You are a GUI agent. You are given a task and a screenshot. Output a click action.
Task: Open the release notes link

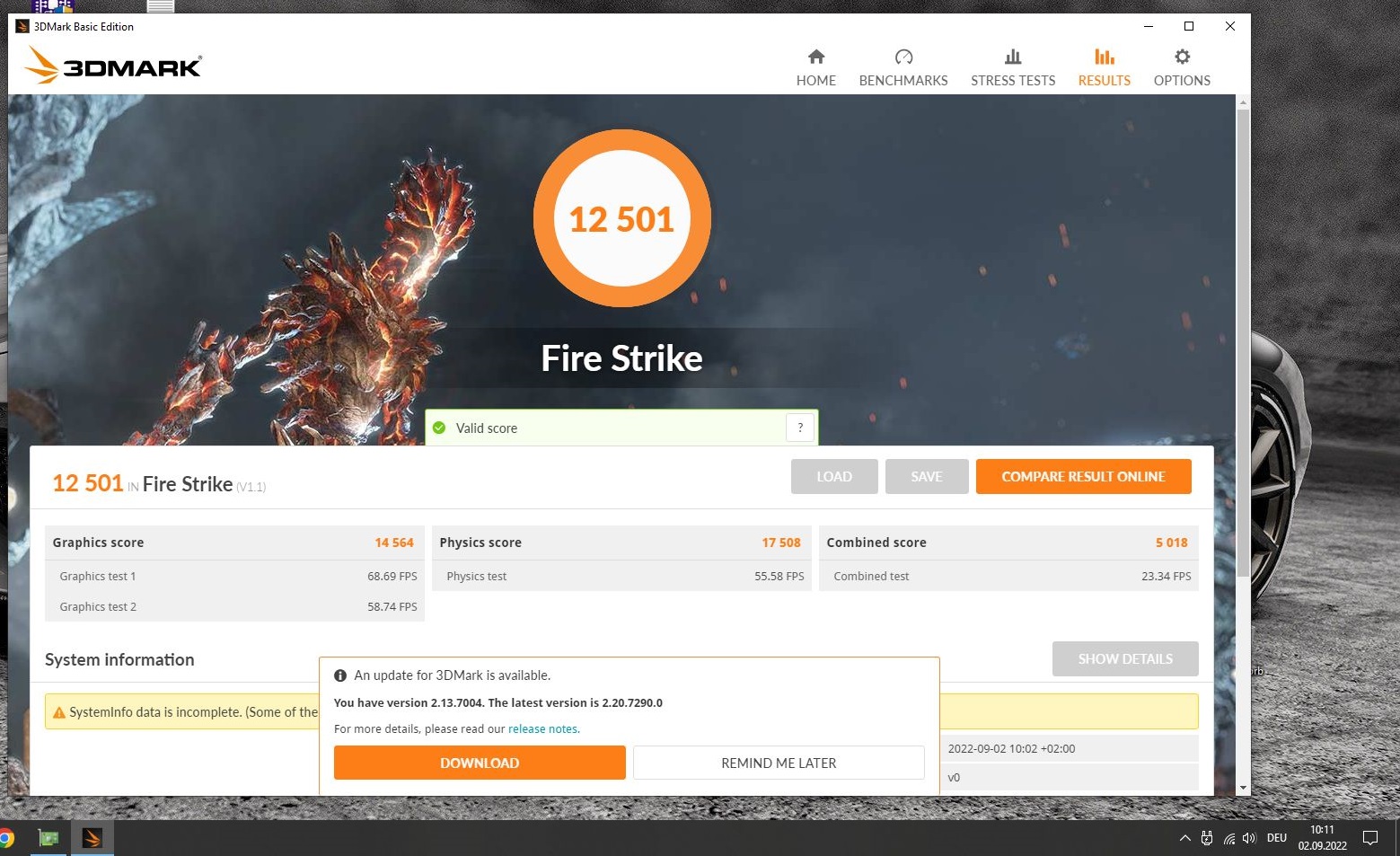tap(543, 728)
